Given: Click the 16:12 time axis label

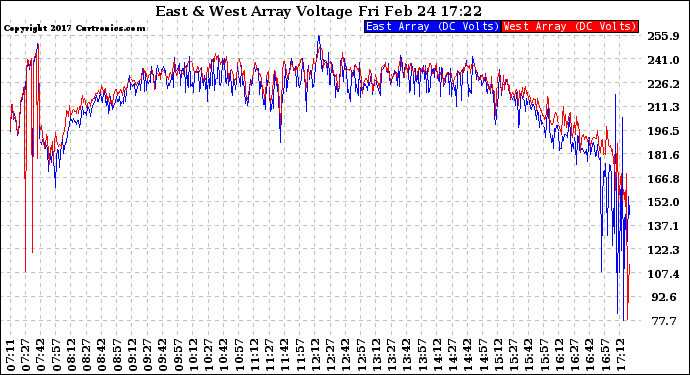Looking at the screenshot, I should (x=558, y=355).
